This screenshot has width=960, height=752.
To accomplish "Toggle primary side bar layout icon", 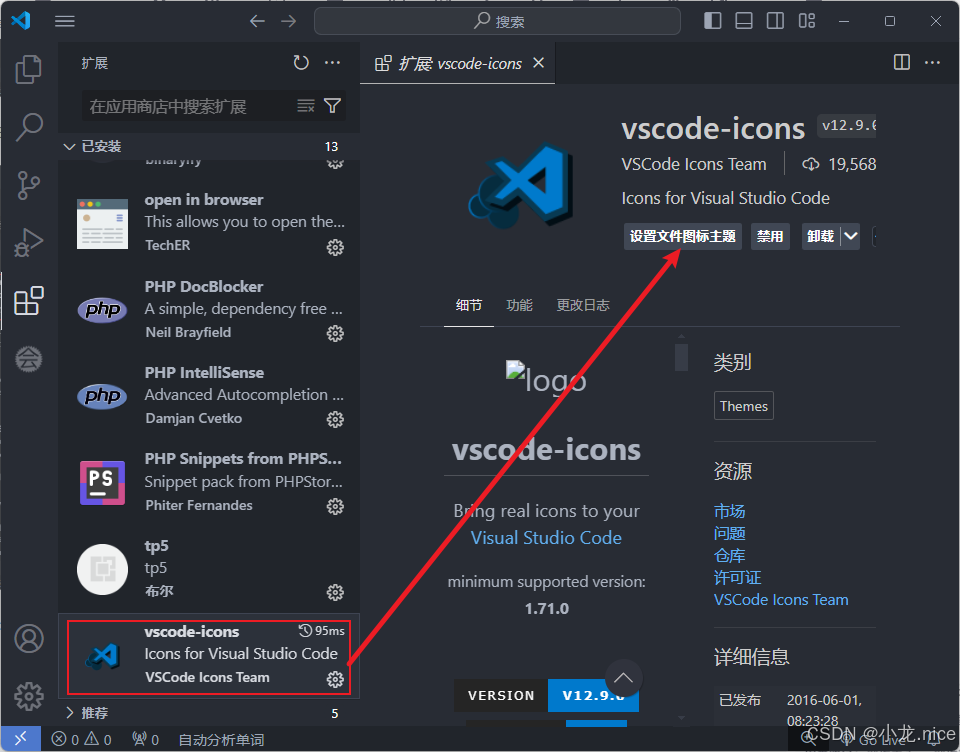I will point(713,21).
